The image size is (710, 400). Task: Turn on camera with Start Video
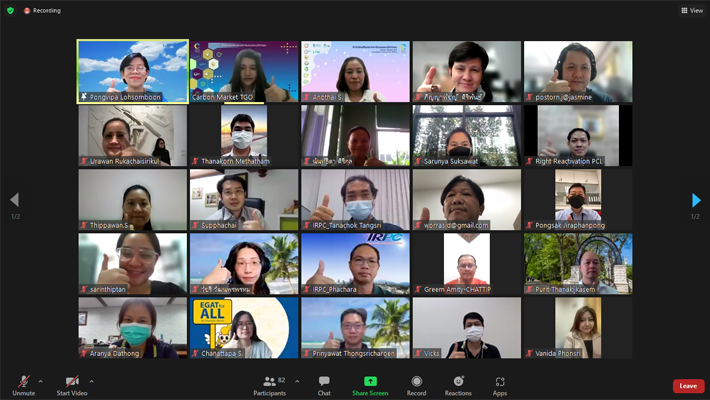[x=72, y=385]
